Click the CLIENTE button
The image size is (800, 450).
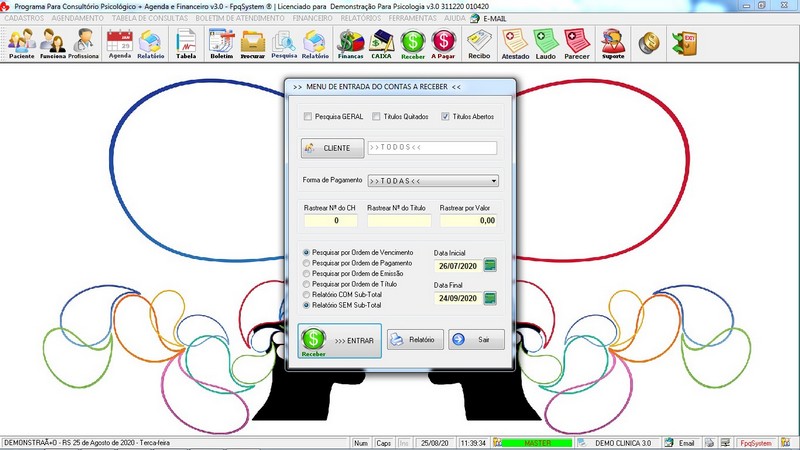tap(332, 148)
